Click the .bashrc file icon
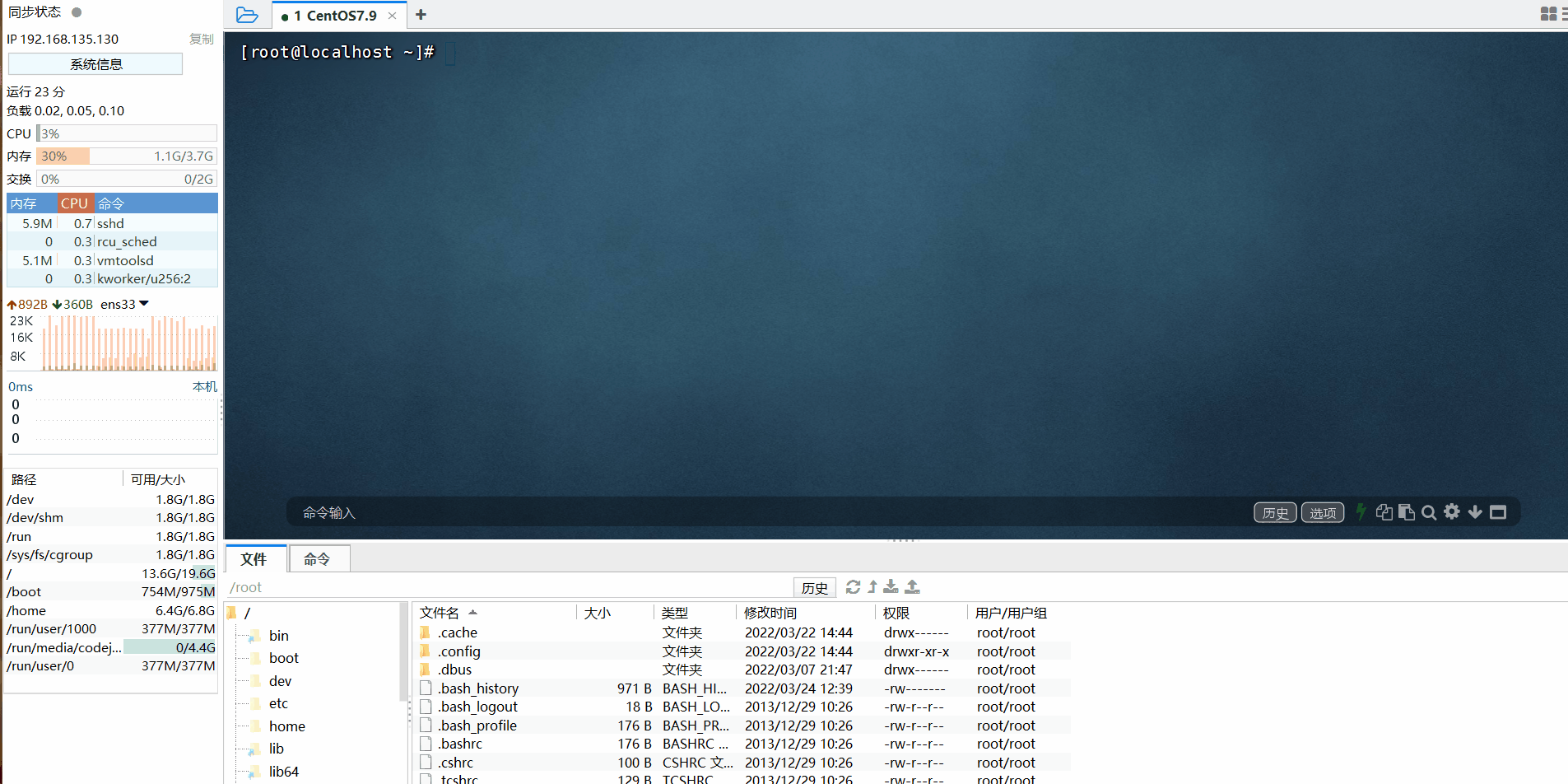 [426, 744]
